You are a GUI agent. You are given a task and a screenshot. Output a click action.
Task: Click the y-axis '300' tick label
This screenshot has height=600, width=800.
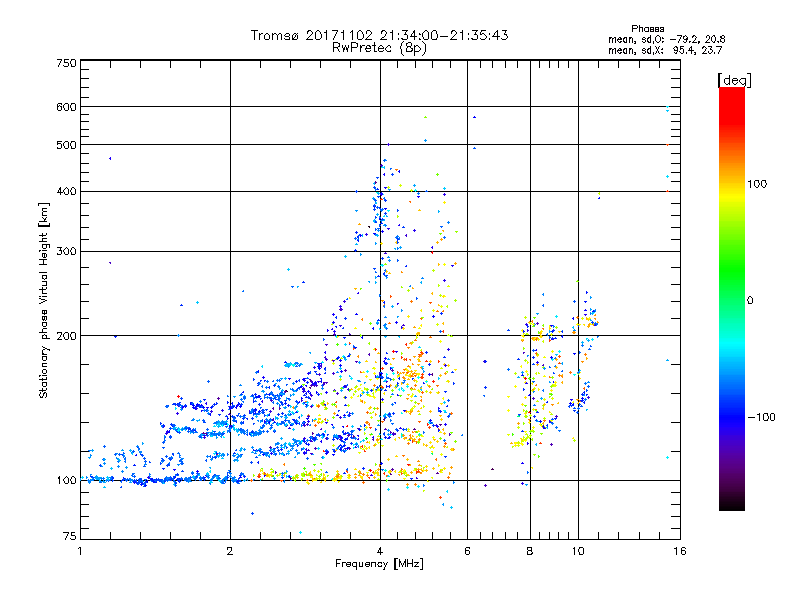pyautogui.click(x=66, y=252)
